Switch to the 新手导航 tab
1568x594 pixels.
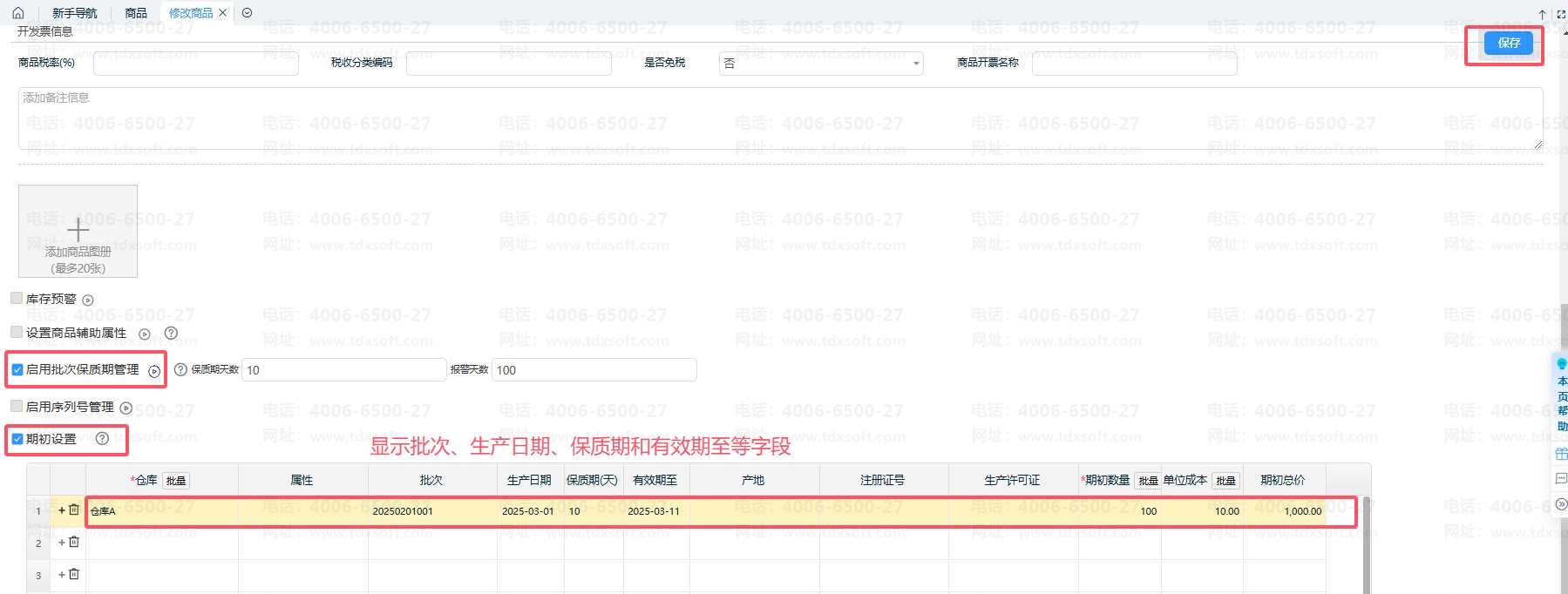[75, 13]
